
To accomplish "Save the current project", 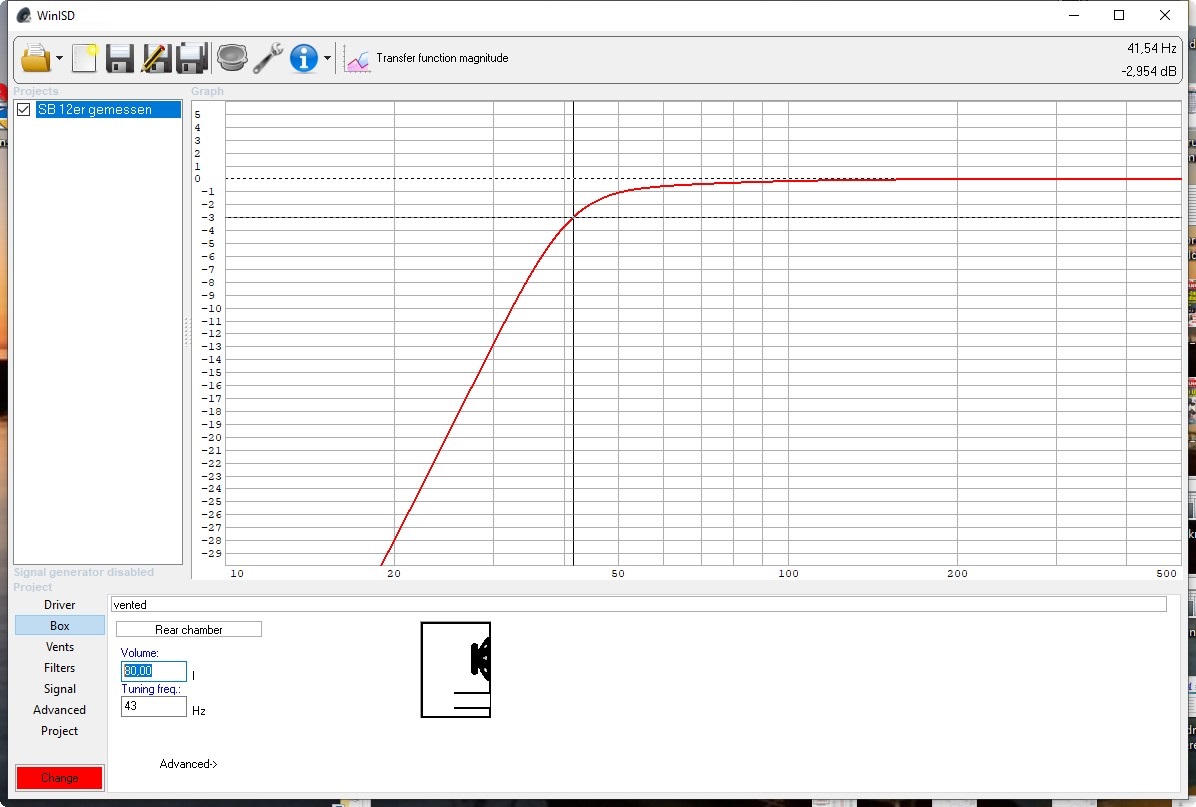I will 120,58.
